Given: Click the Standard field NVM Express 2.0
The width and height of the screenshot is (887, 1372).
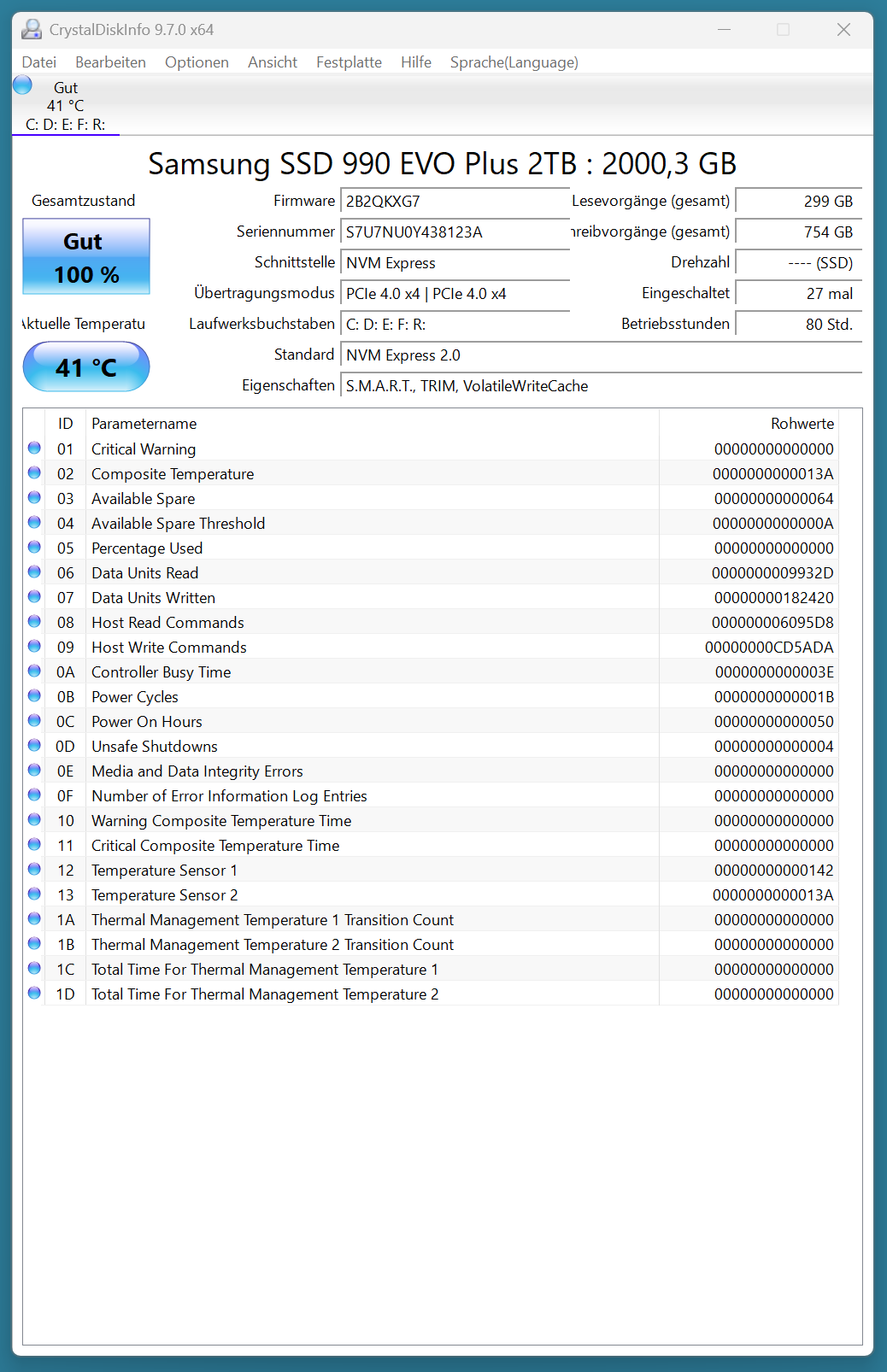Looking at the screenshot, I should tap(601, 355).
